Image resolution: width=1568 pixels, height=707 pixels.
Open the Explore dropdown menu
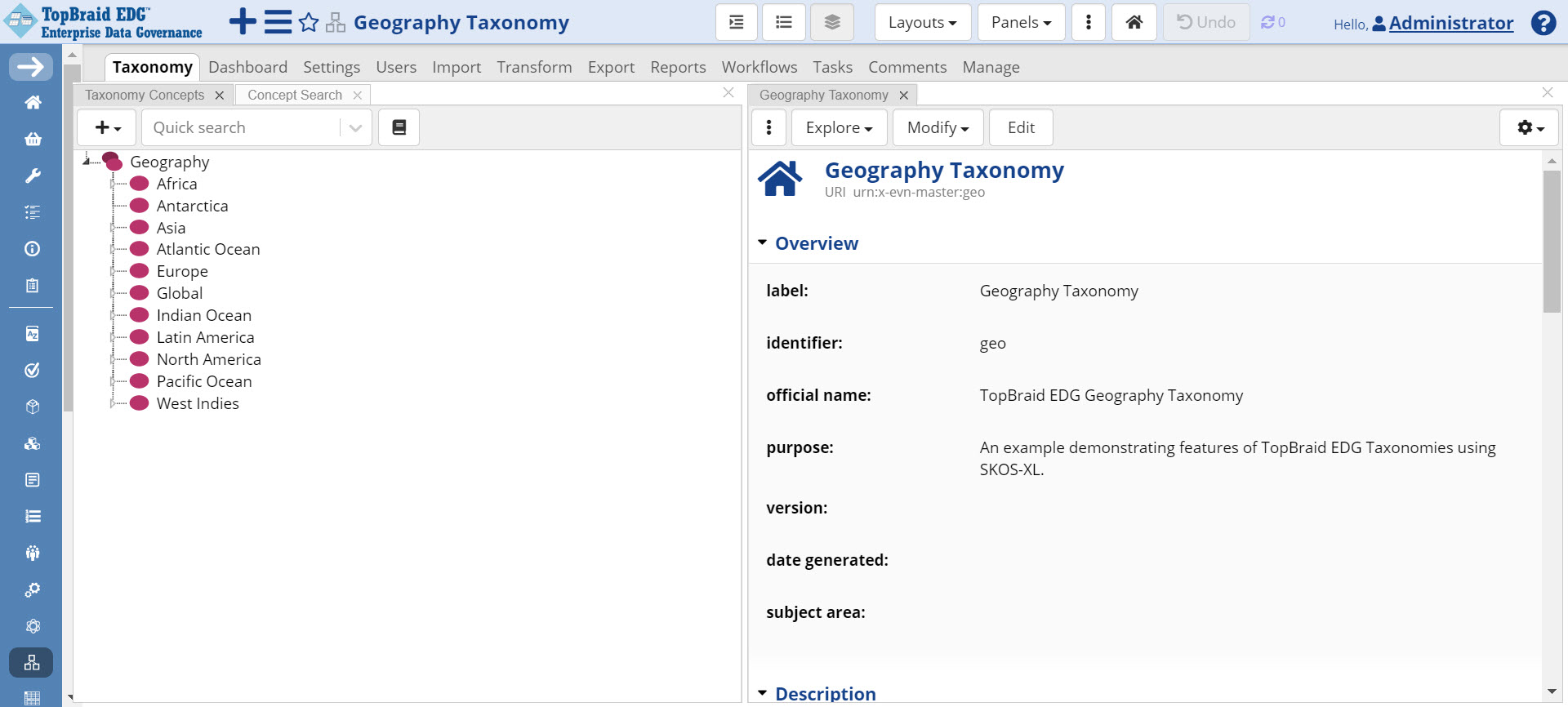pos(839,127)
